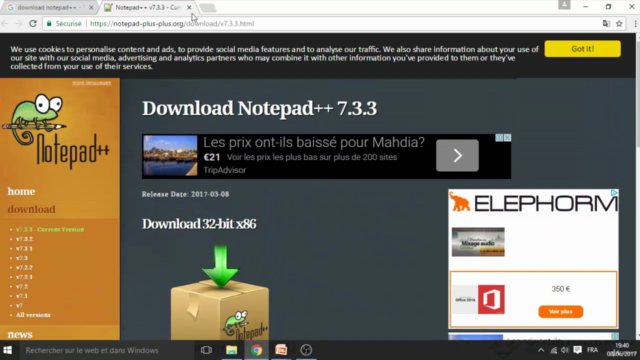Select the Notepad++ v7.3.3 tab

(x=147, y=7)
